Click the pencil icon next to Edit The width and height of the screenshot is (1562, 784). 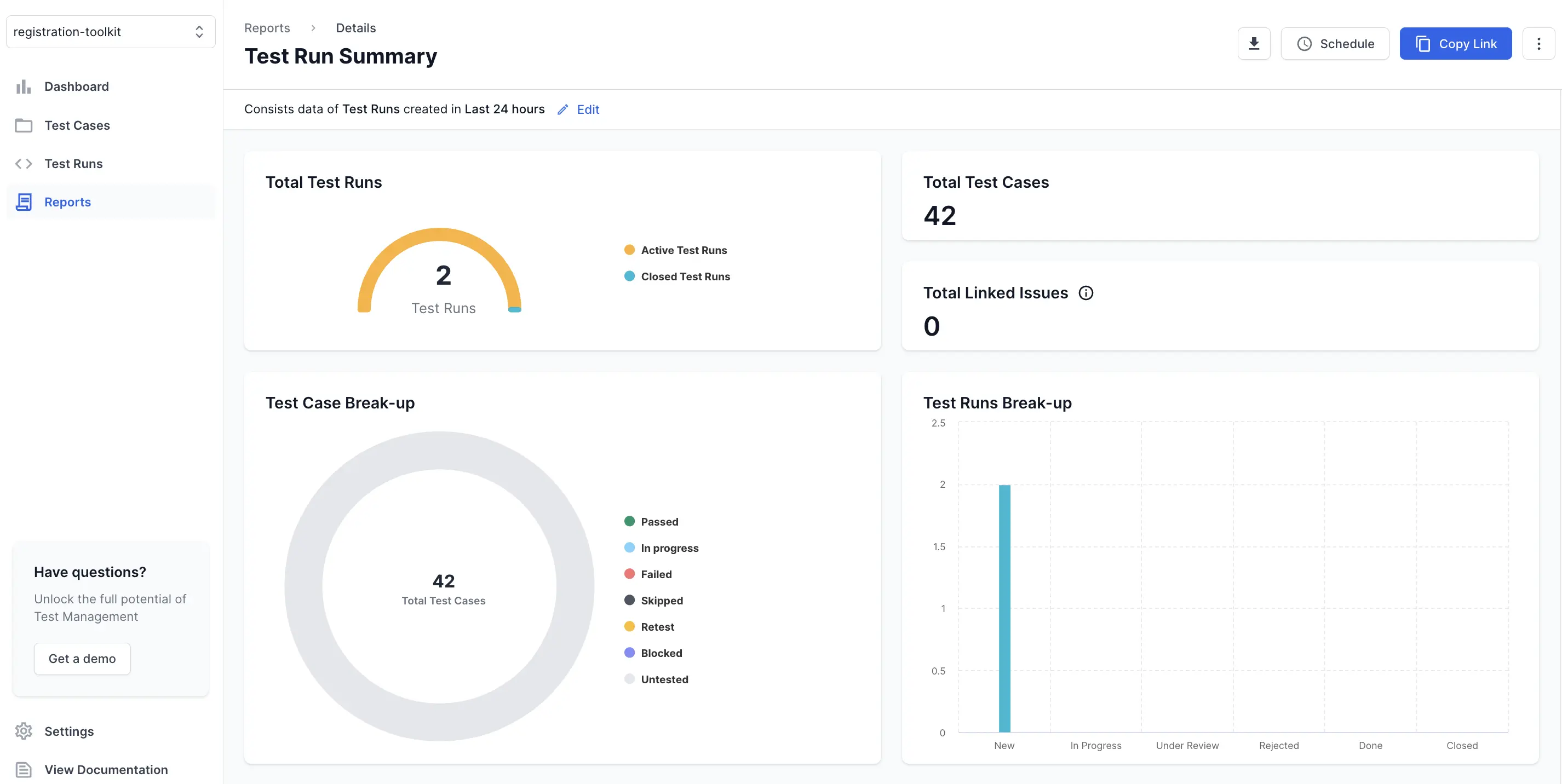click(562, 109)
